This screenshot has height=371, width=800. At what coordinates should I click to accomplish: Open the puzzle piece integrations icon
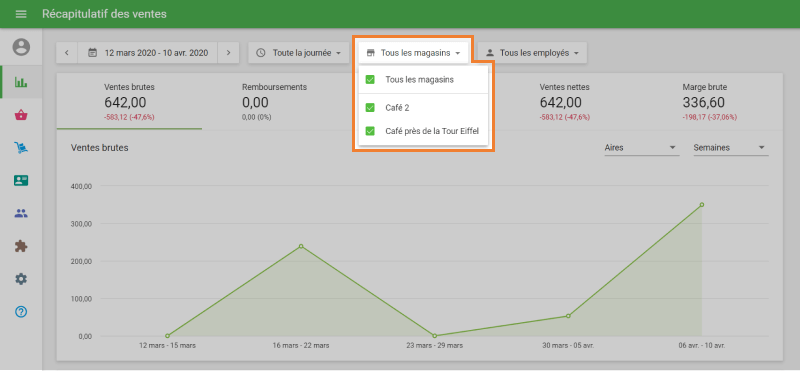(21, 246)
